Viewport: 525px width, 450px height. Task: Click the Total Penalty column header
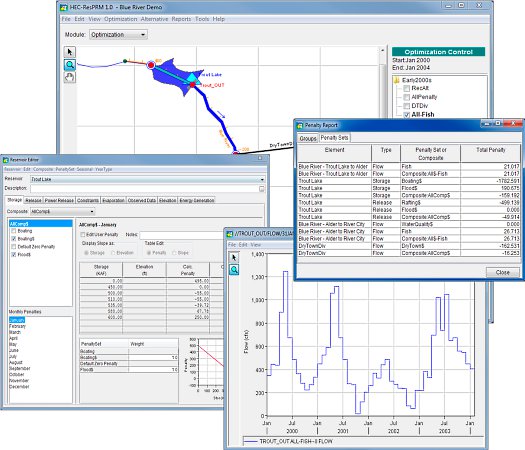click(x=491, y=153)
